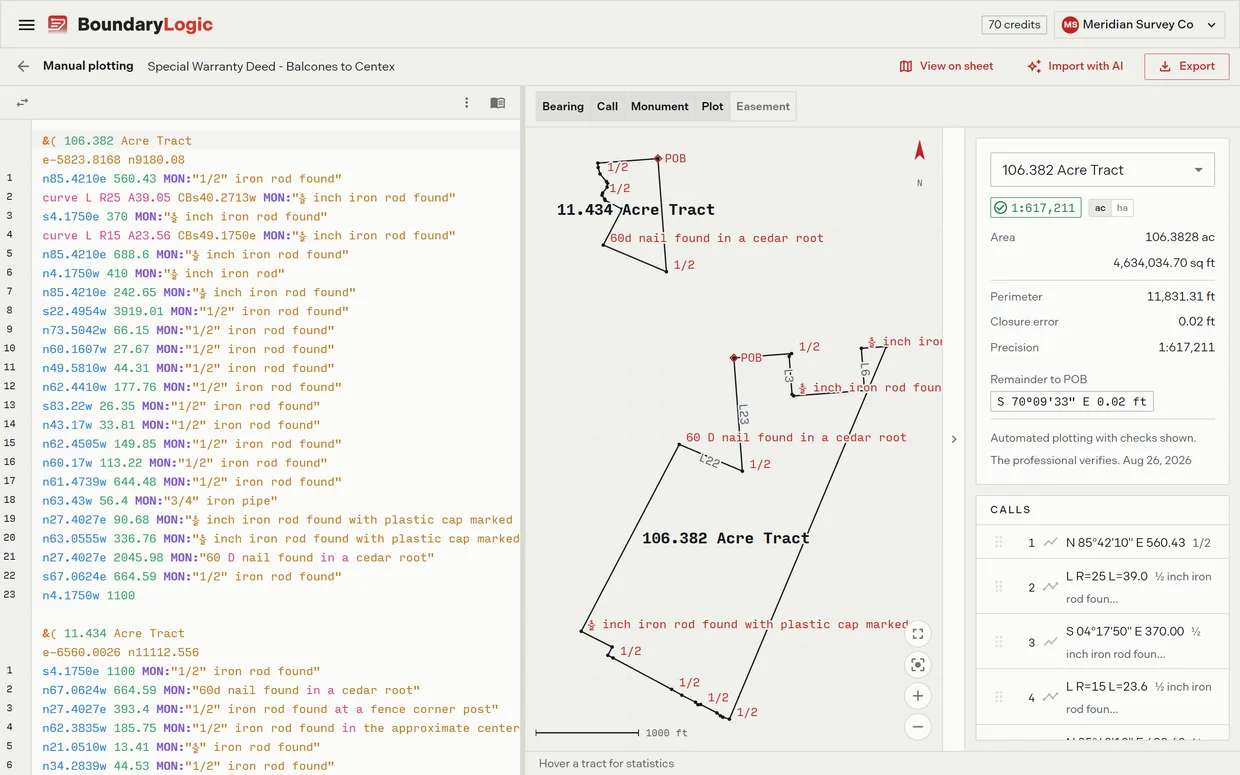Screen dimensions: 1240x775
Task: Toggle Easement display option
Action: (763, 106)
